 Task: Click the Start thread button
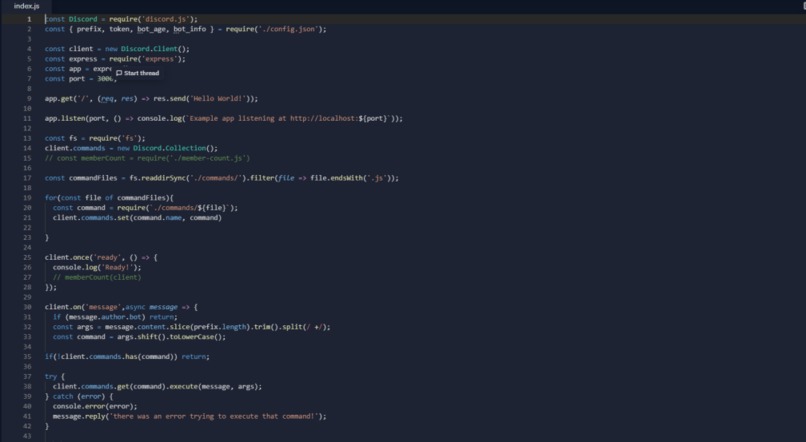(137, 73)
